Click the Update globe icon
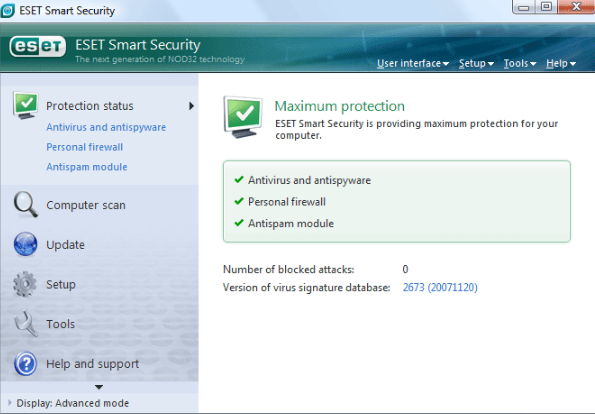 tap(25, 244)
